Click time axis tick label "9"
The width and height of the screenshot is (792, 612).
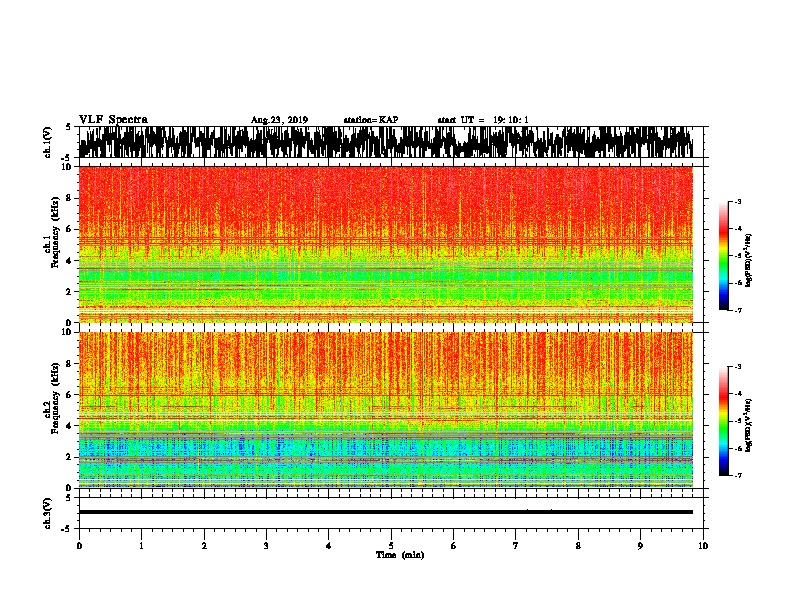tap(640, 546)
